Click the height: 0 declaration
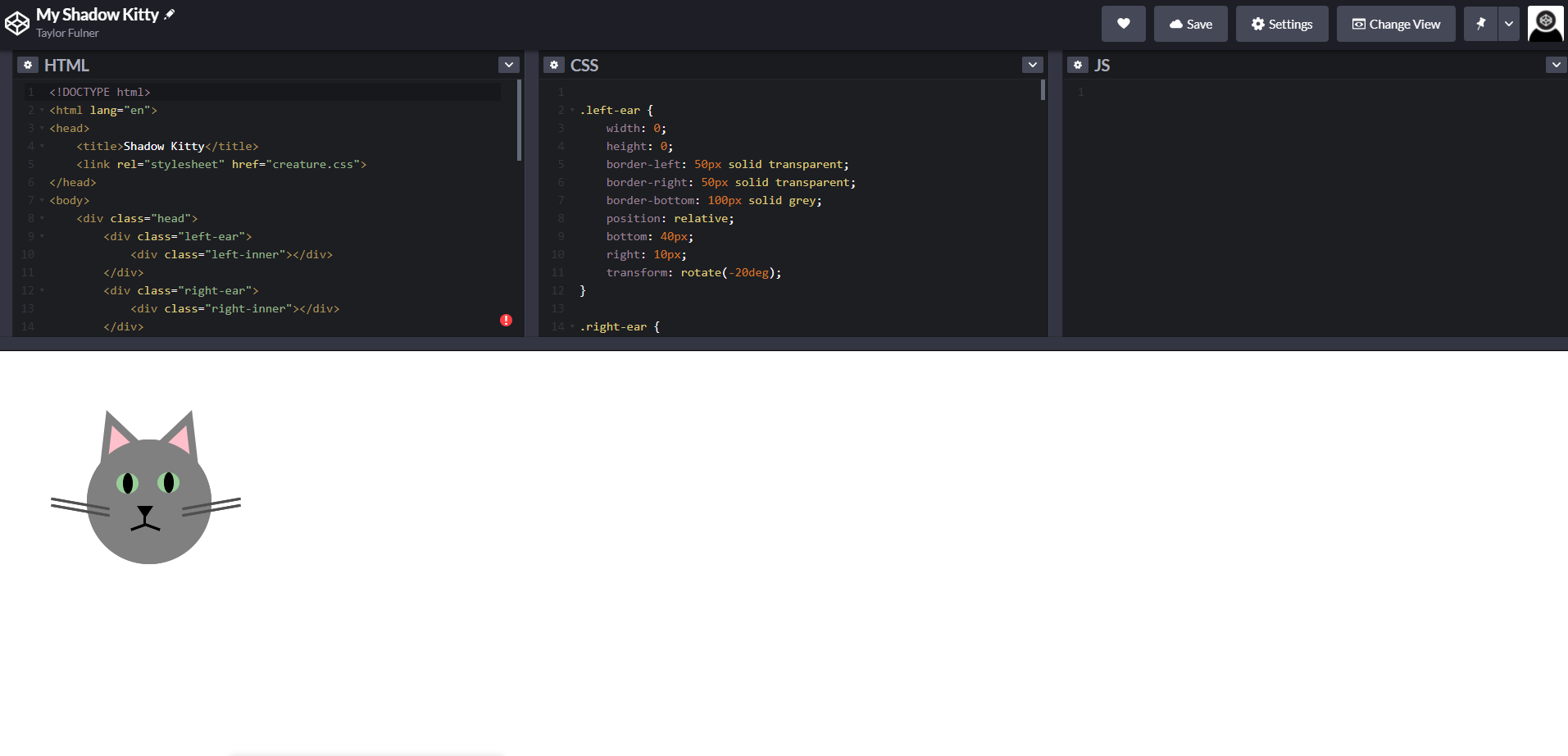The width and height of the screenshot is (1568, 756). click(x=640, y=146)
